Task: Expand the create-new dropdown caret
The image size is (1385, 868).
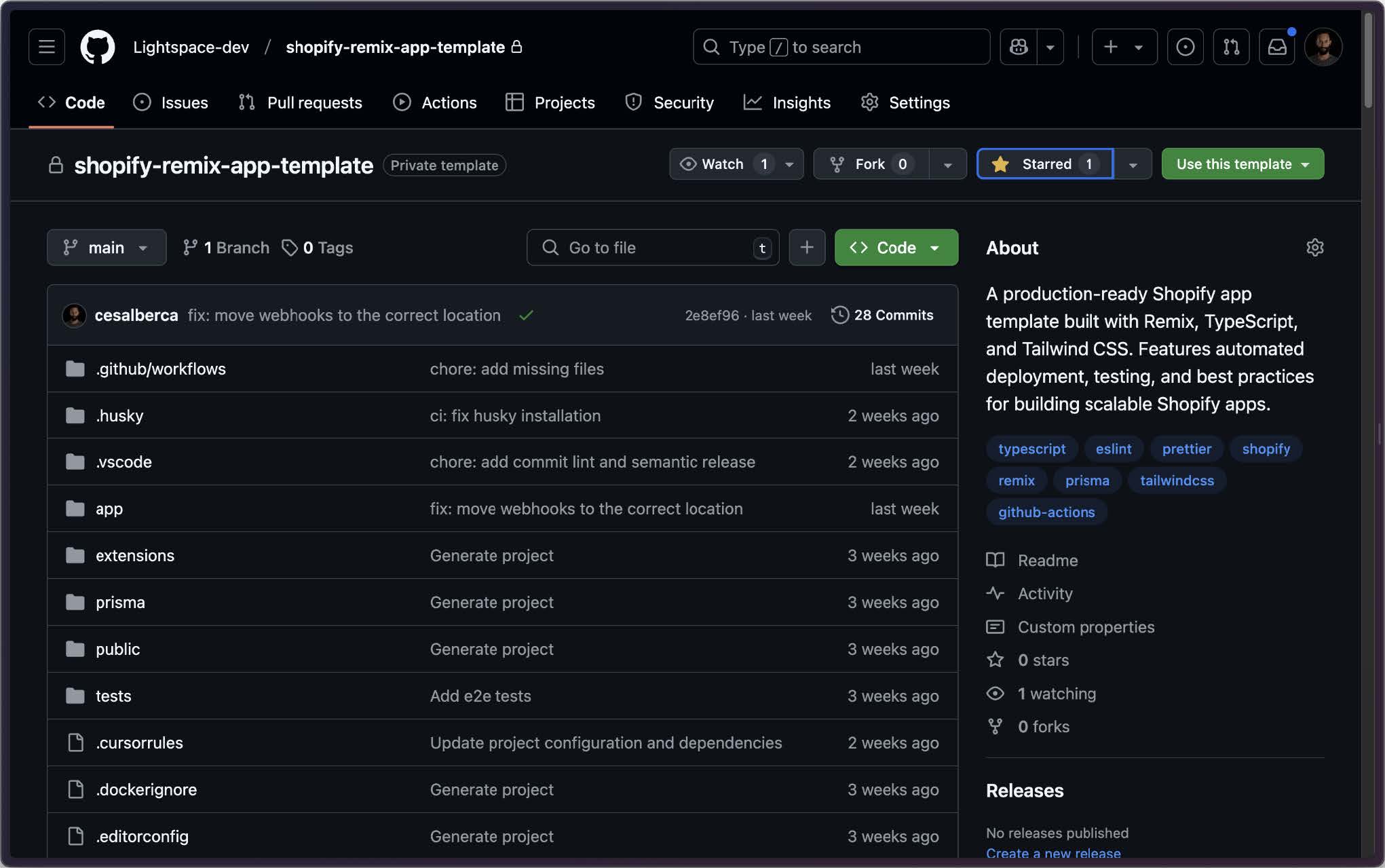Action: pyautogui.click(x=1139, y=47)
